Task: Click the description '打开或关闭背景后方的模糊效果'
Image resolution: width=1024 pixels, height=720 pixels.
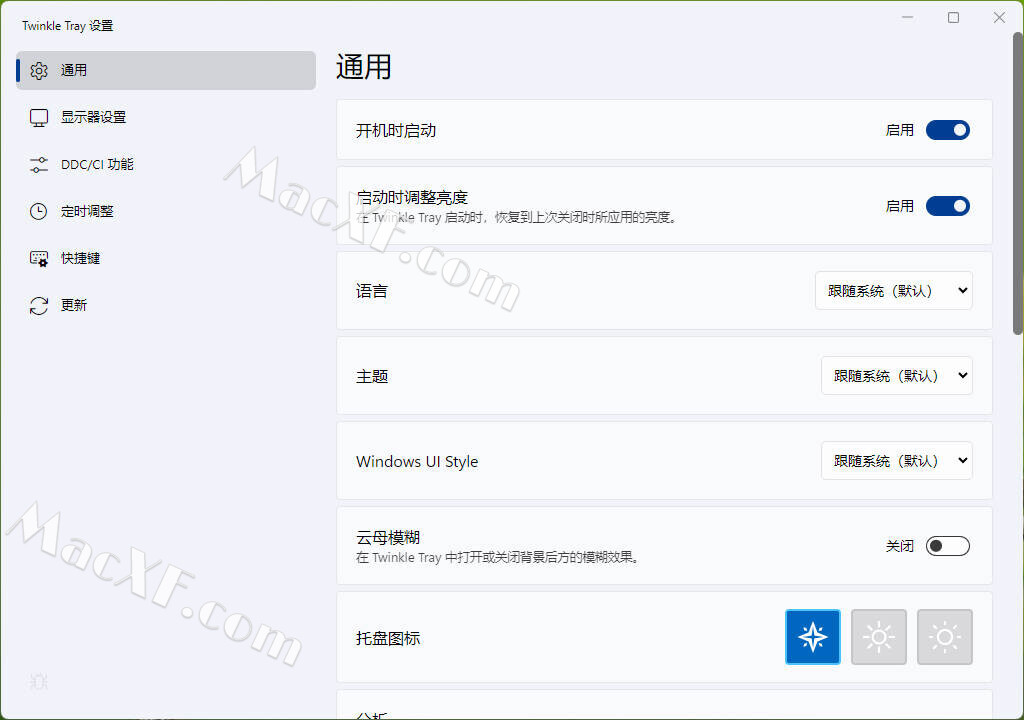Action: 550,557
